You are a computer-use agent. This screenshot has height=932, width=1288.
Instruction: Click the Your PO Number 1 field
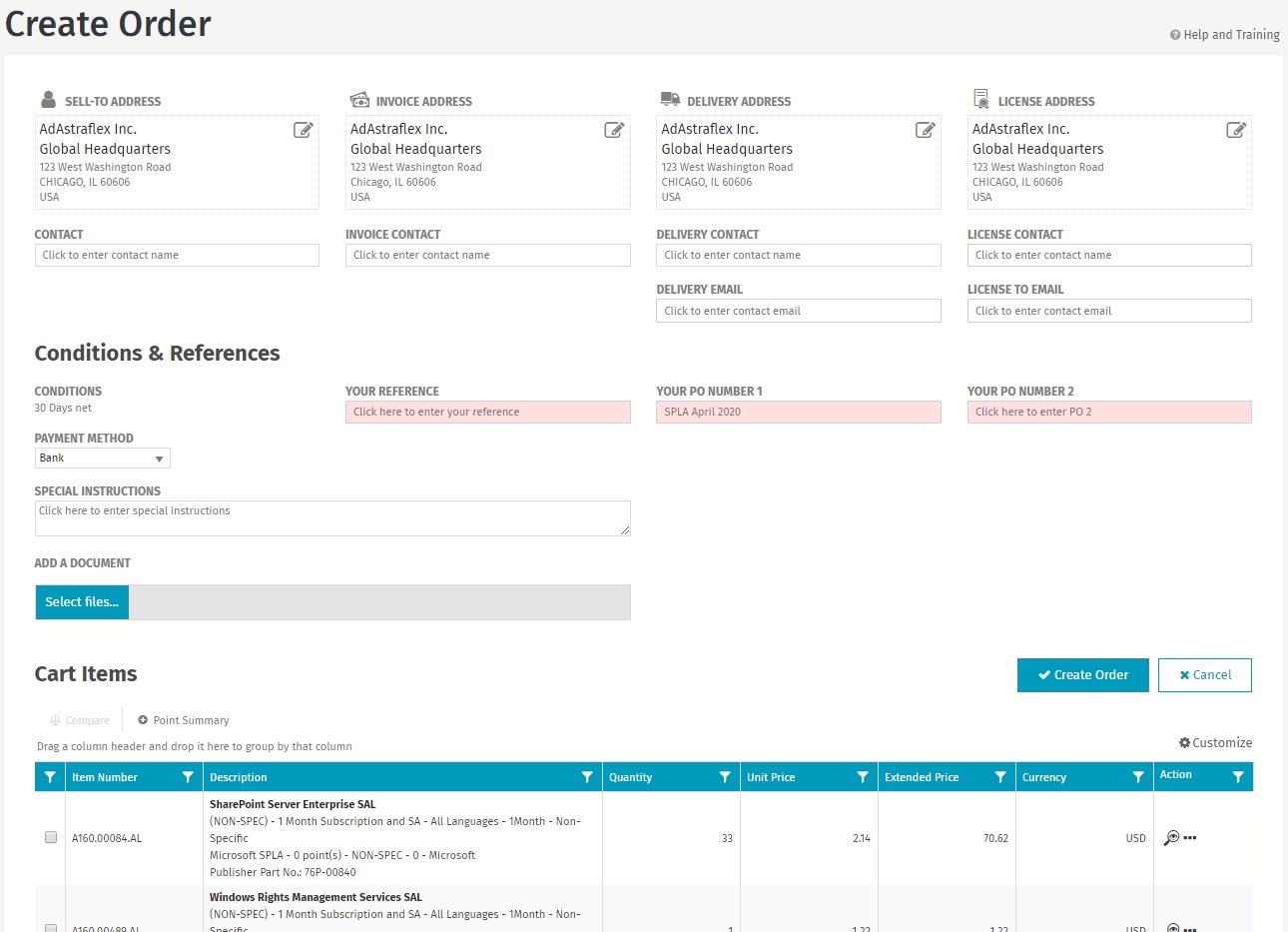tap(798, 412)
